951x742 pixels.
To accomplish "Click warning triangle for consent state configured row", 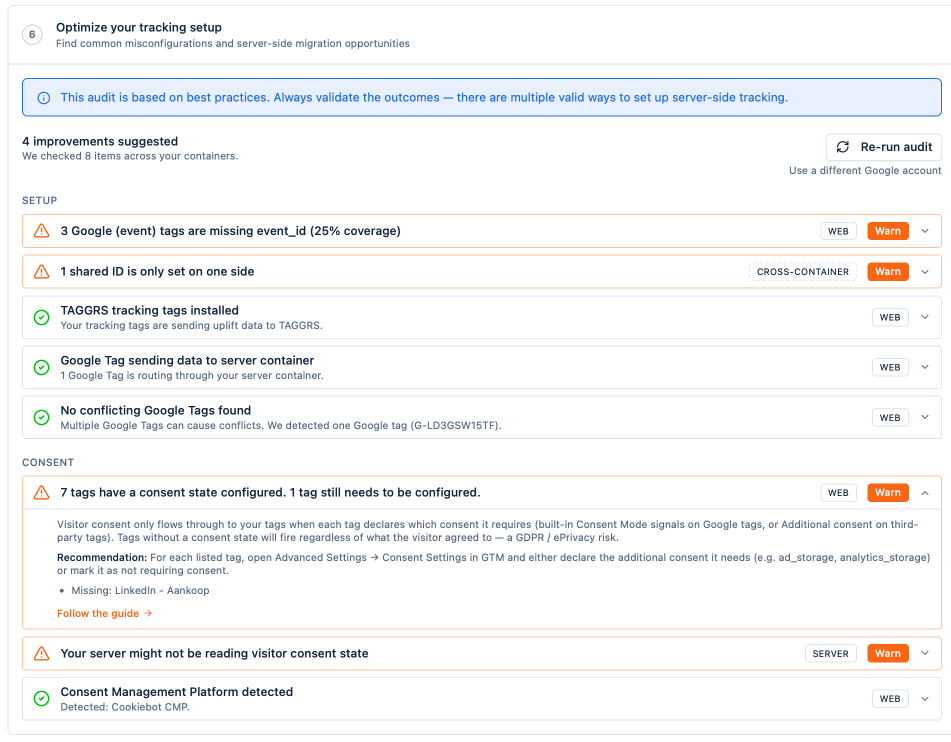I will [41, 492].
